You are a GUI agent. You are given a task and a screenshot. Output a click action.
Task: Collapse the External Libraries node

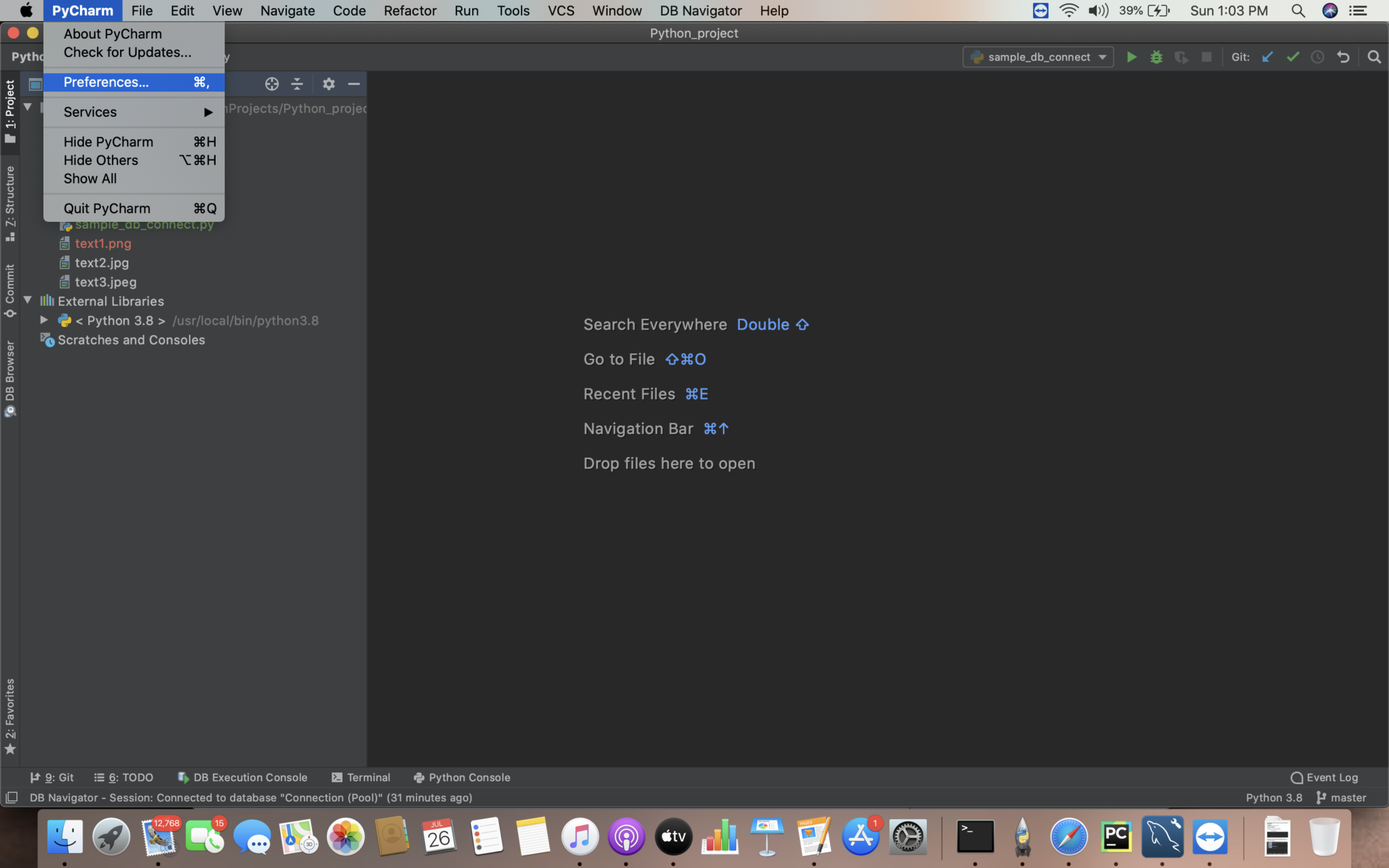28,300
